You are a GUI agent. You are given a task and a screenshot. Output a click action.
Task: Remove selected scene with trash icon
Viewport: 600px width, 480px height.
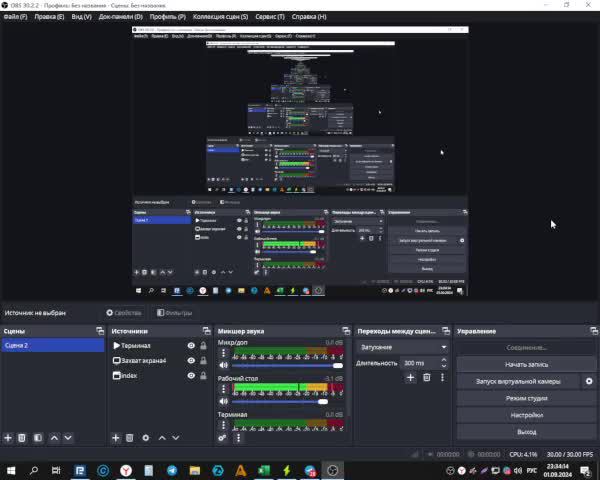point(22,438)
